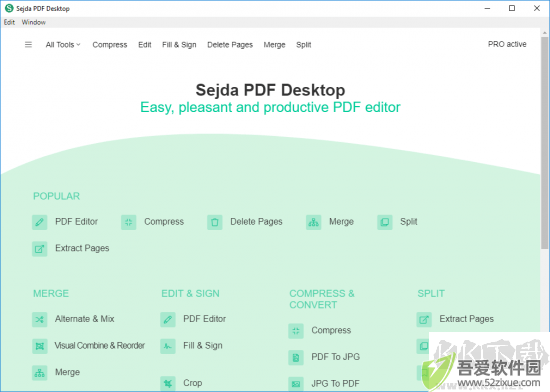Open Compress text link under Popular
Screen dimensions: 550x392
click(x=164, y=222)
